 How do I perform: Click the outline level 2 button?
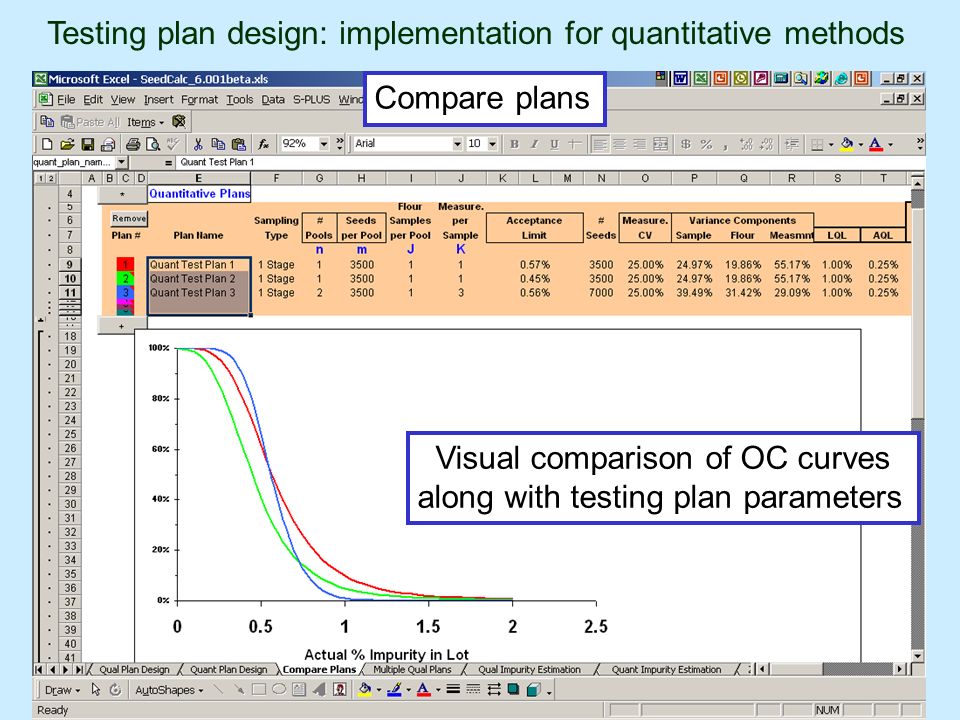tap(51, 178)
